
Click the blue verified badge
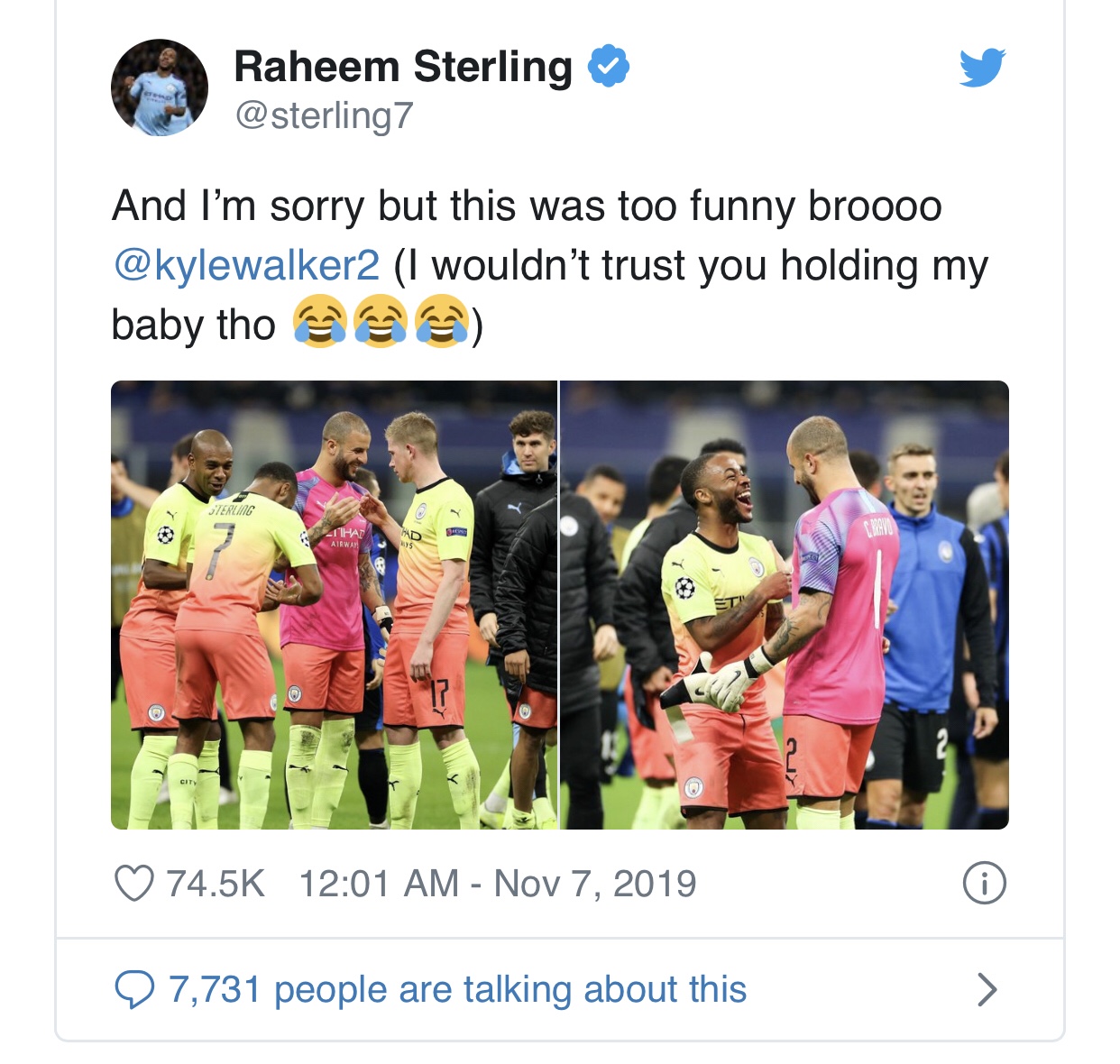(x=610, y=66)
